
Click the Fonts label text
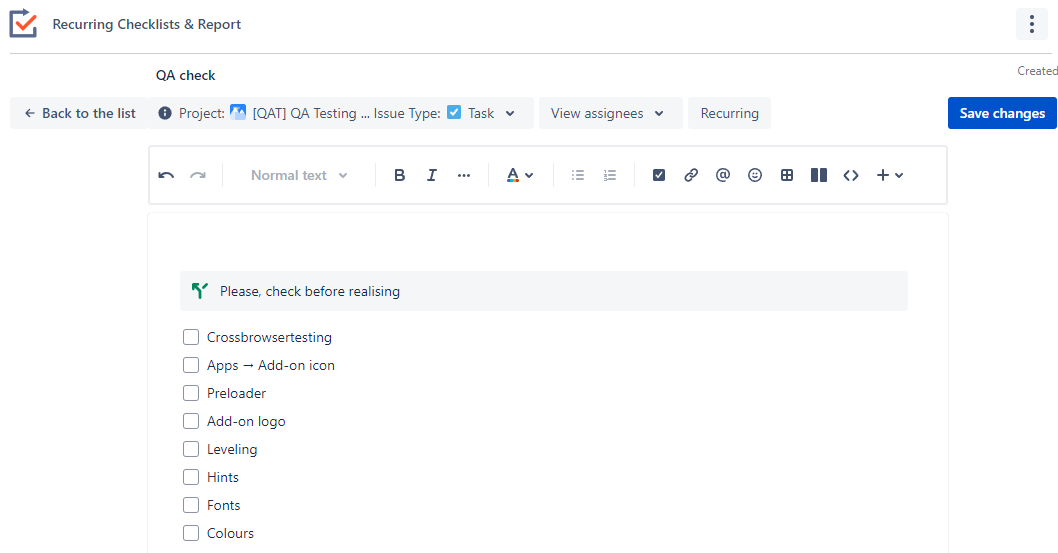pyautogui.click(x=223, y=505)
